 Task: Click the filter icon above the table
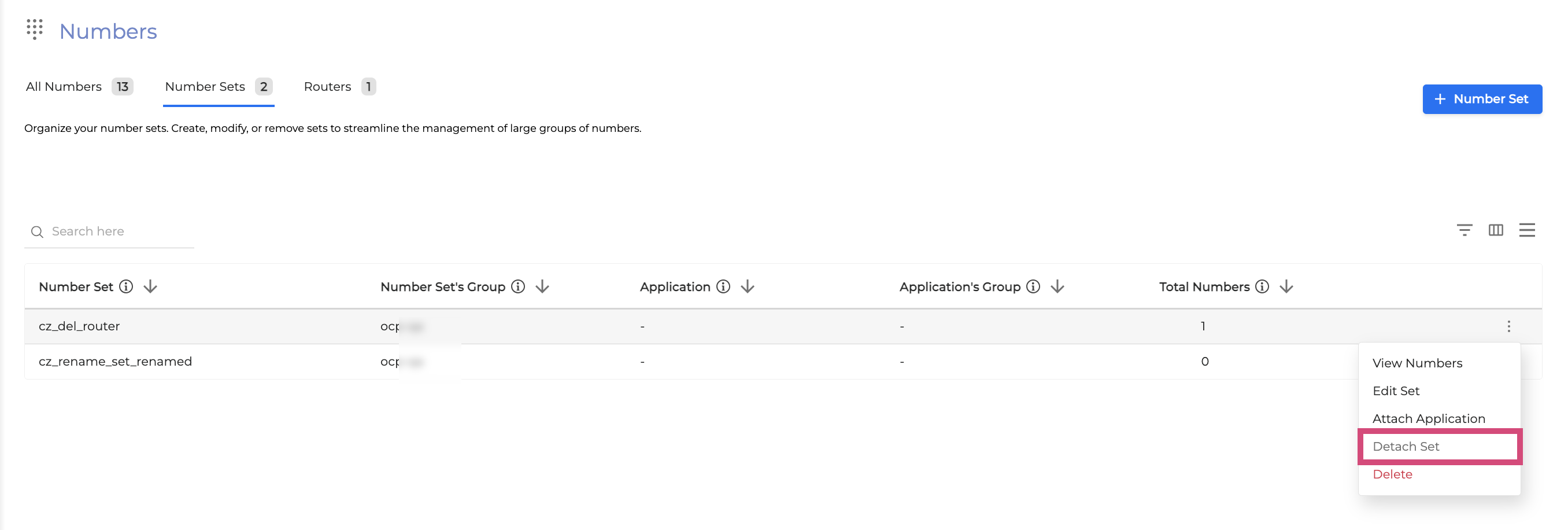click(x=1464, y=230)
